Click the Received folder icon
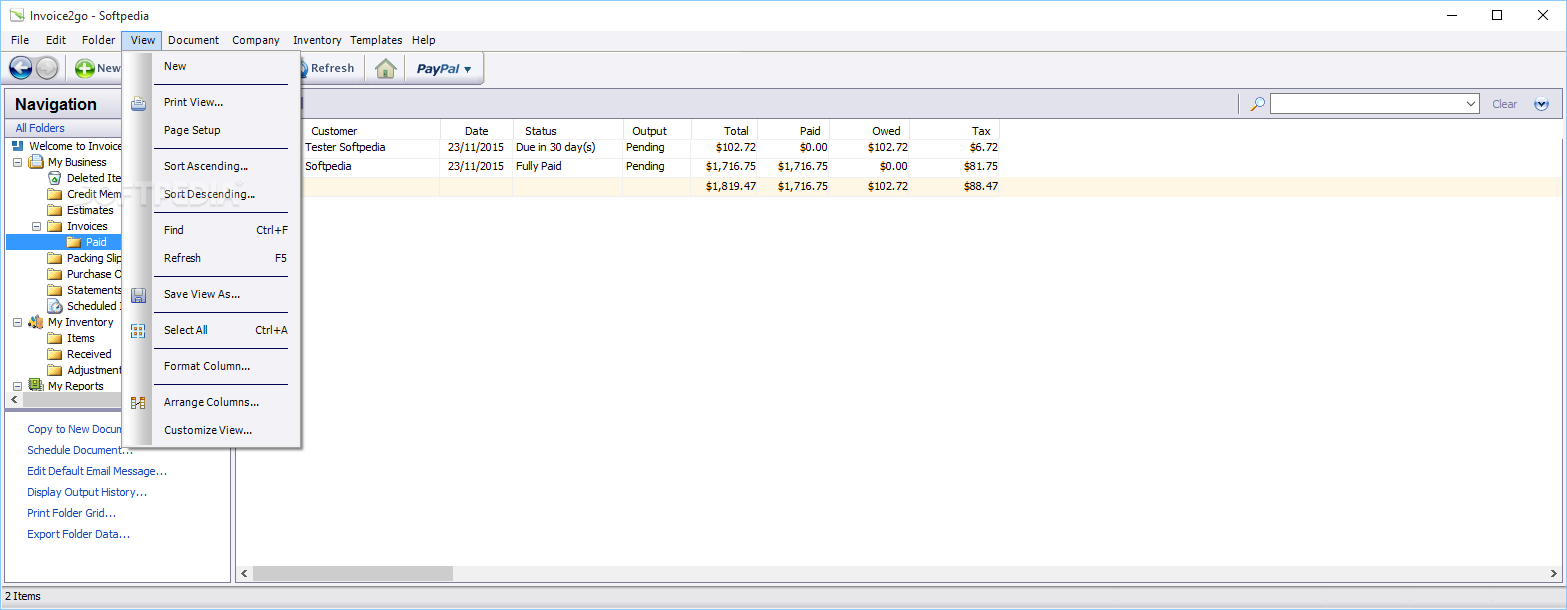This screenshot has width=1567, height=610. pyautogui.click(x=55, y=354)
